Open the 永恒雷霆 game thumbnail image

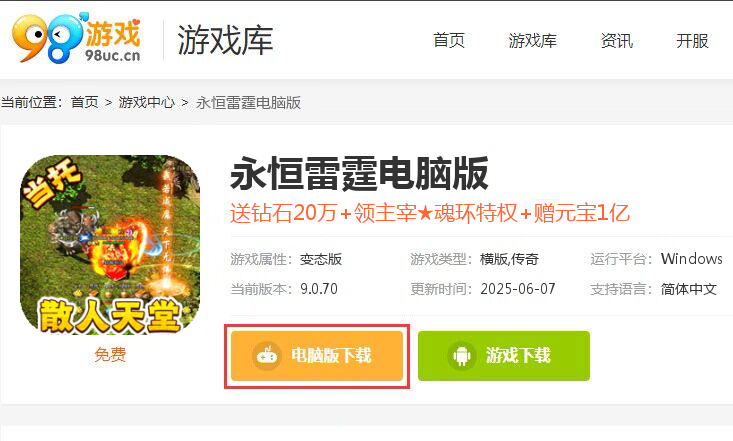(110, 245)
